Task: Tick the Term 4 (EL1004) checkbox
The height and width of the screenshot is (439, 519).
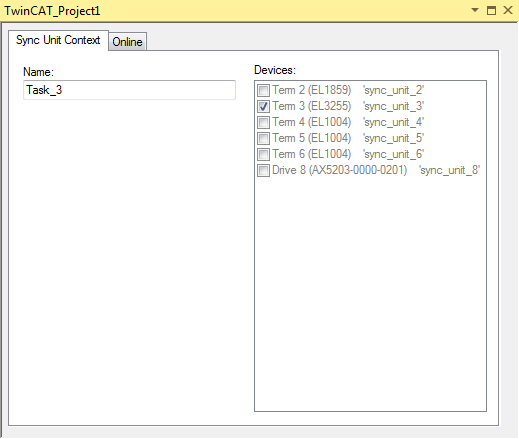Action: tap(263, 122)
